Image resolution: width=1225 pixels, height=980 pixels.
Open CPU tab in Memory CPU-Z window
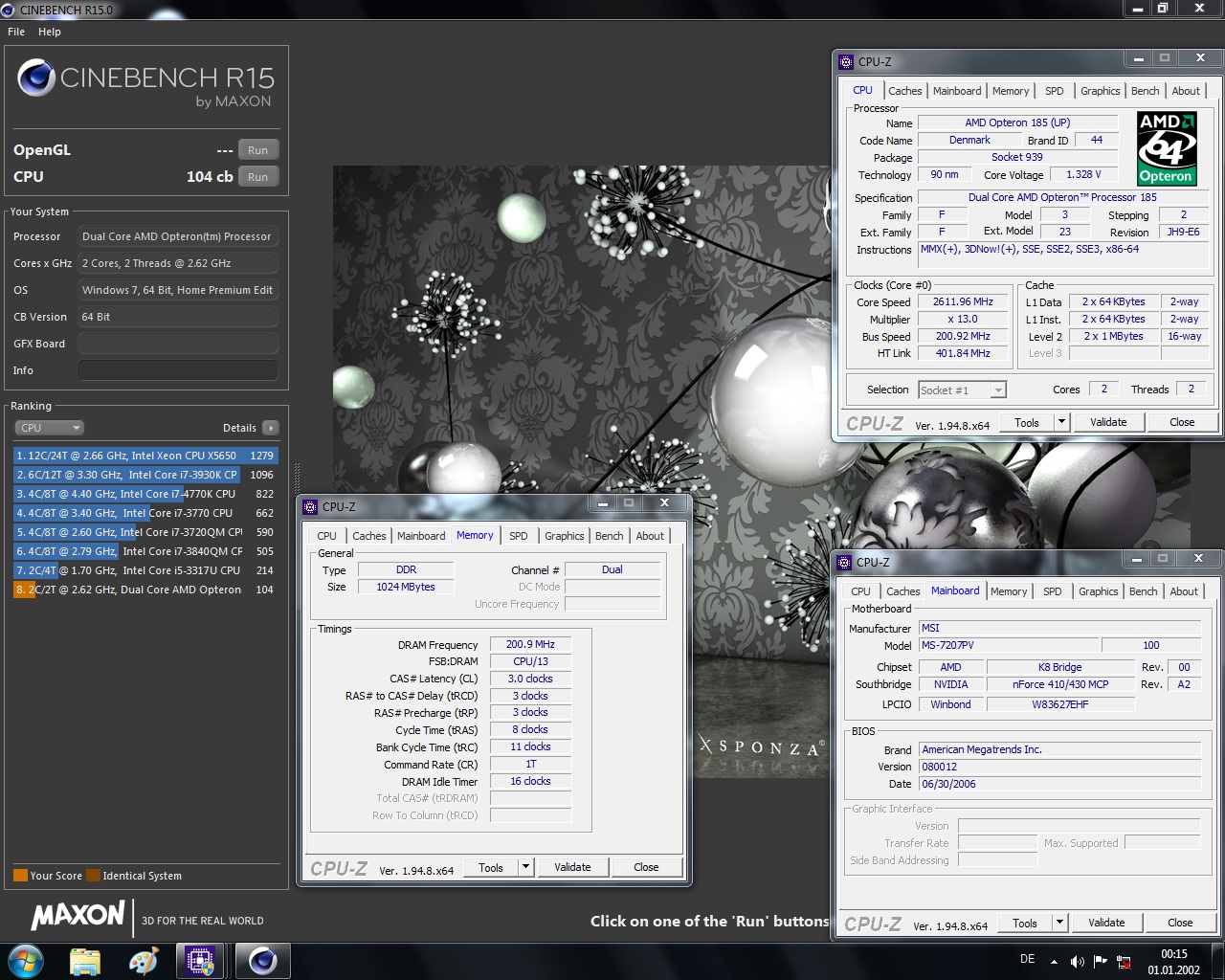coord(326,536)
